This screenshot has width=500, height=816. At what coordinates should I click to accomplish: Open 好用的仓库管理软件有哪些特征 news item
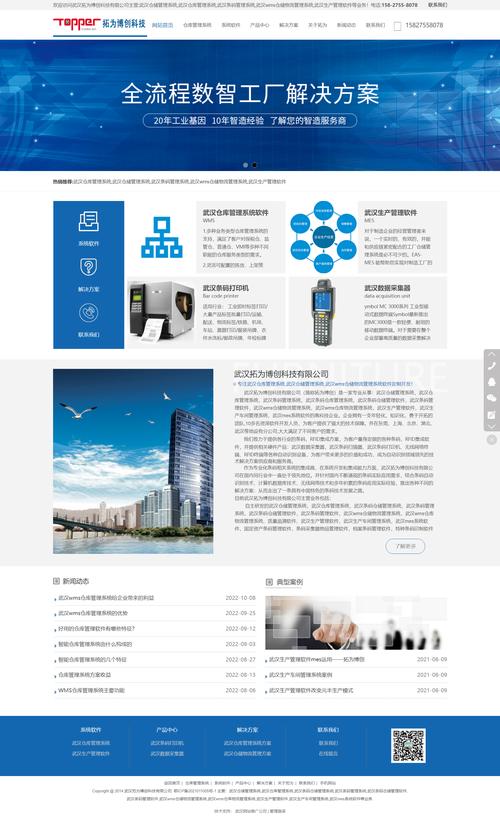(x=96, y=629)
